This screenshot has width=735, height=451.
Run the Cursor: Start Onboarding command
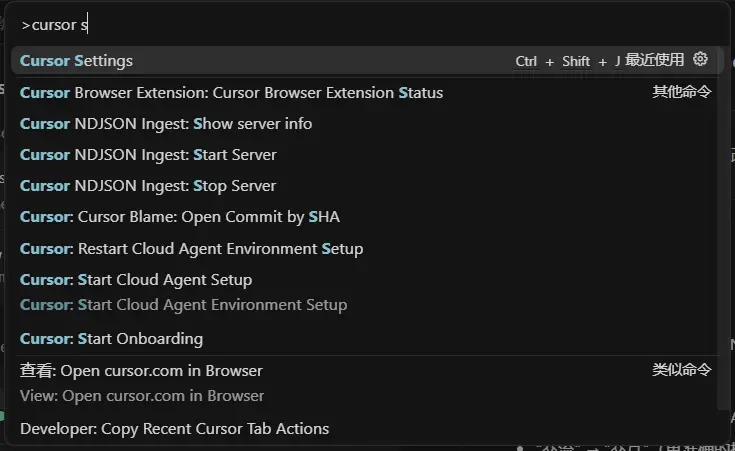367,338
